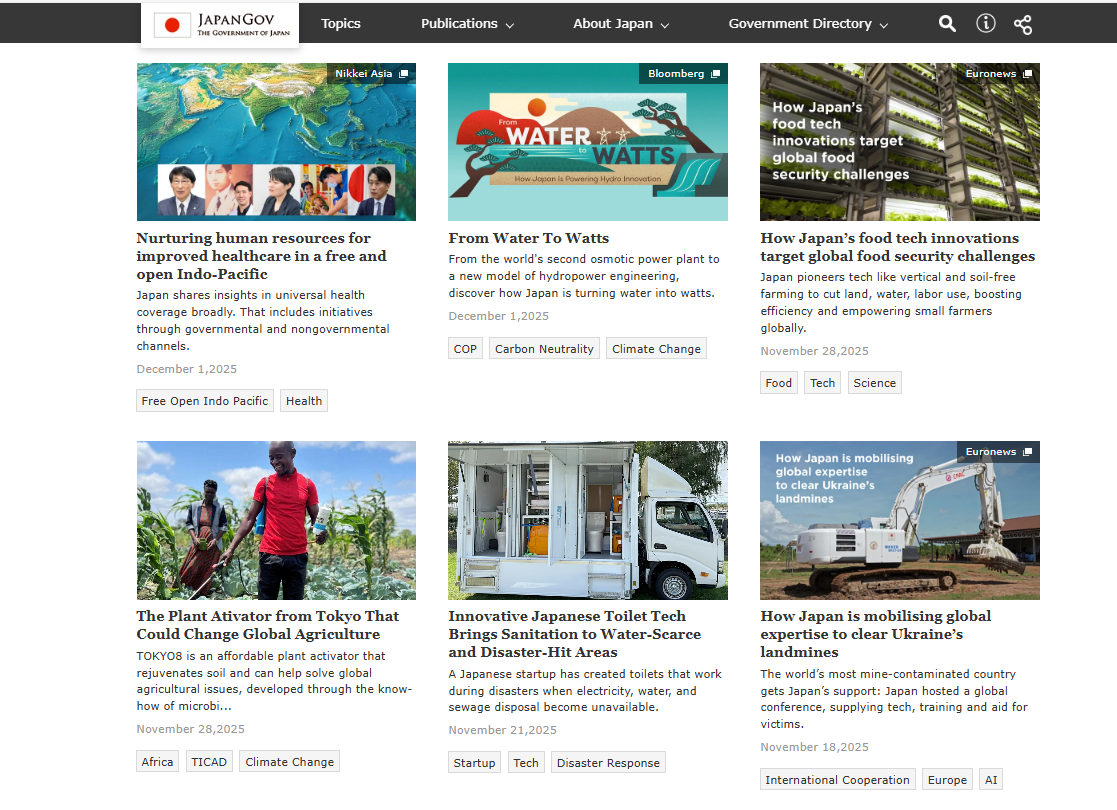
Task: Expand the About Japan dropdown
Action: (621, 24)
